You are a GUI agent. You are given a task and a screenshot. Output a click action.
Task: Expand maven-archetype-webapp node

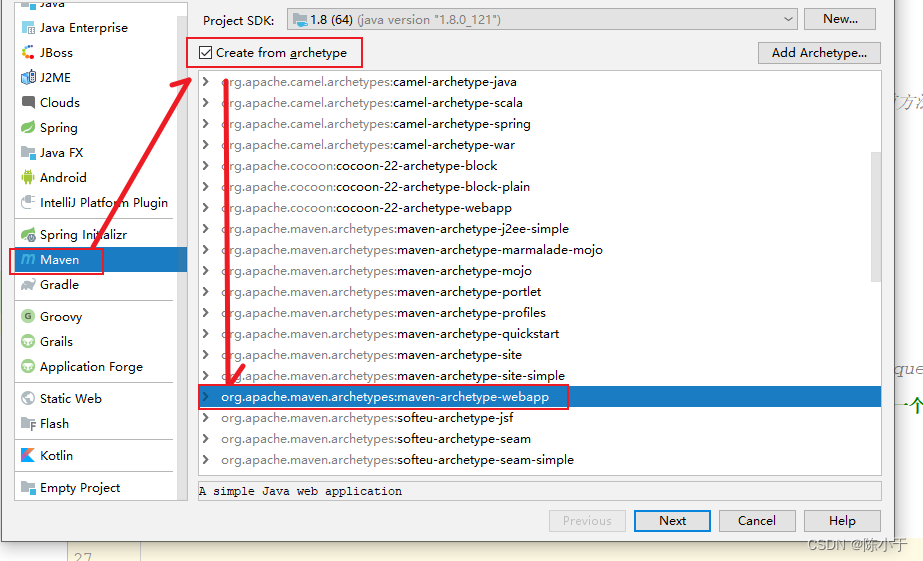point(205,397)
